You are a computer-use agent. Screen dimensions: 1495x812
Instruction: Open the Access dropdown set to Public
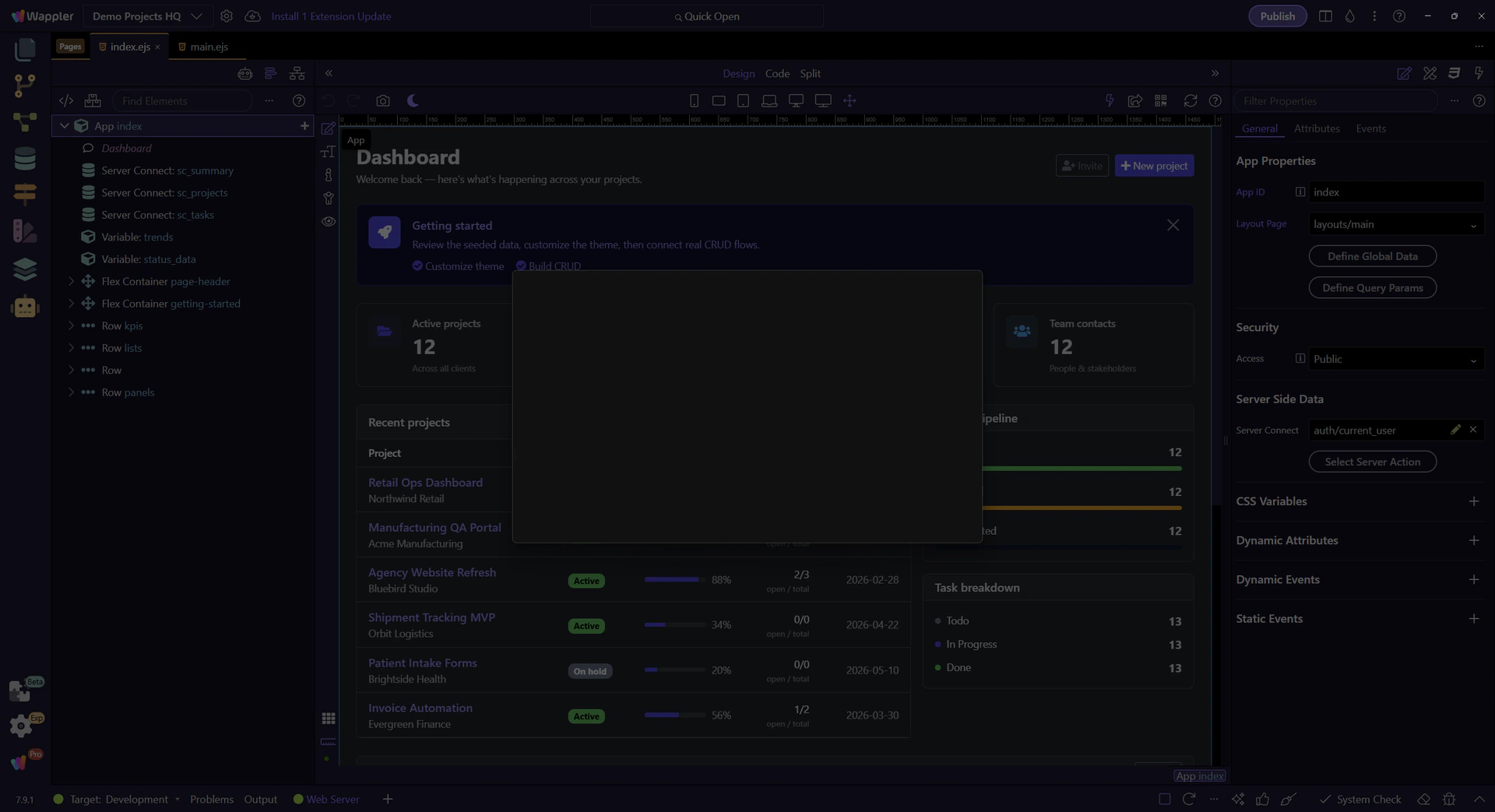click(1395, 359)
